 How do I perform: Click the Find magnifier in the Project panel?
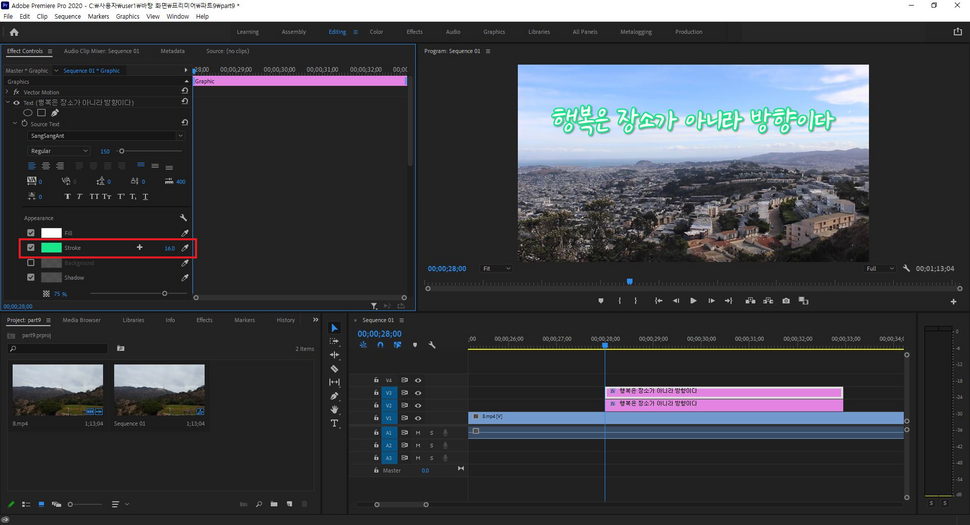coord(259,505)
